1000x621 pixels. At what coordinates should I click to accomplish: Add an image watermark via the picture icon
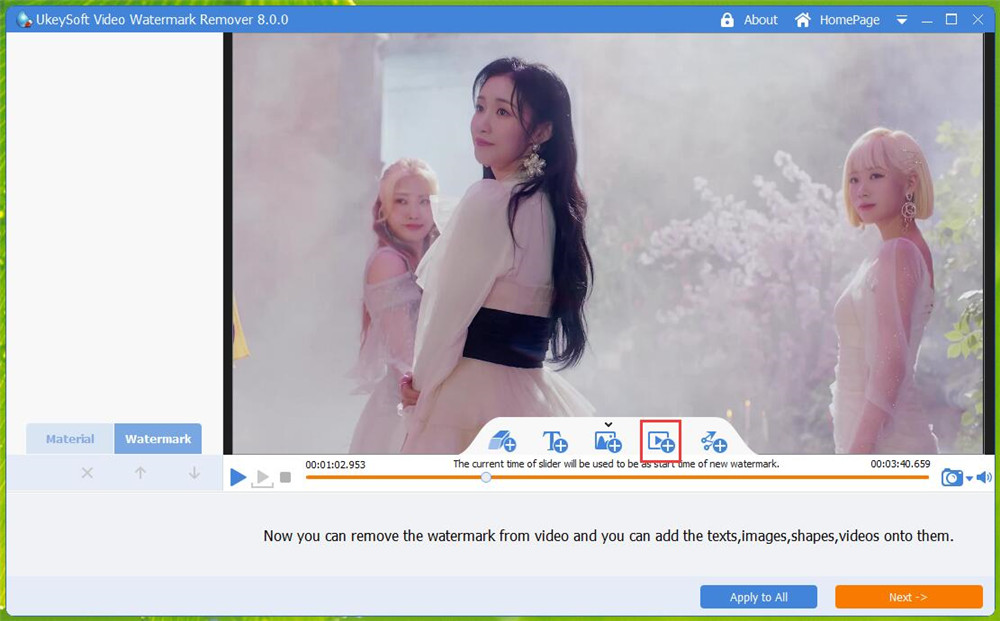[x=606, y=440]
